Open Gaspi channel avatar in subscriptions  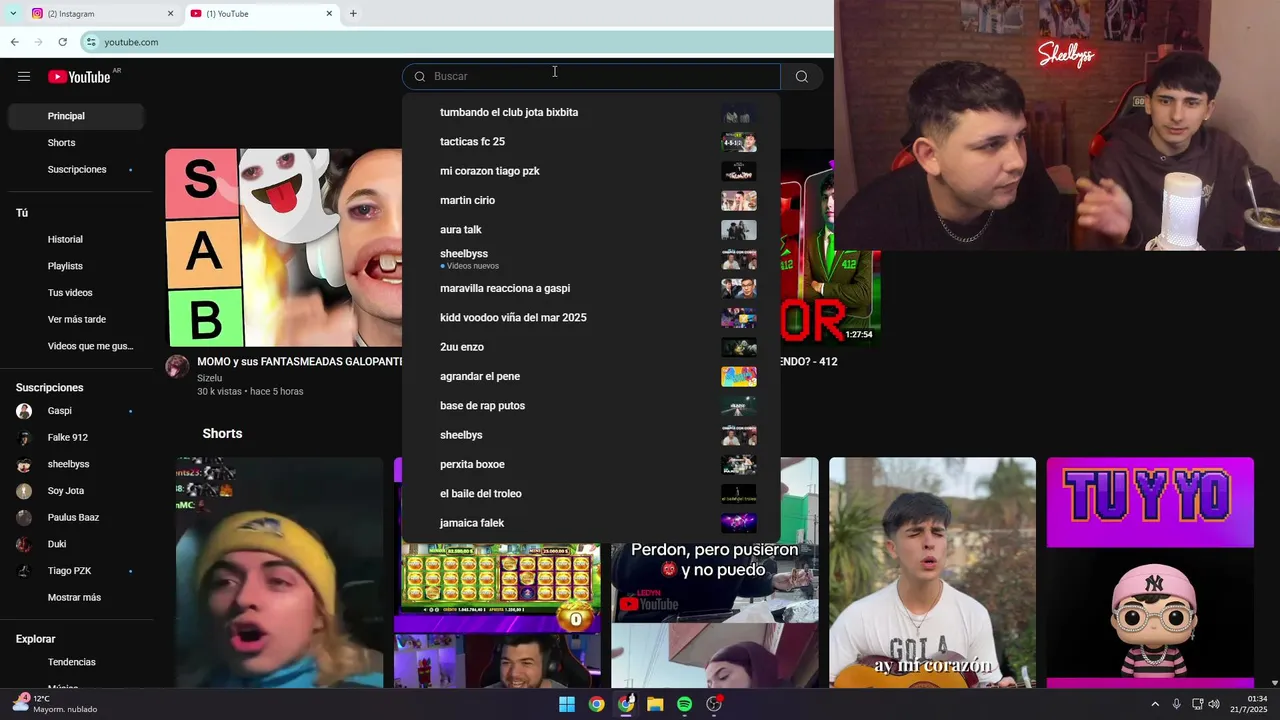pos(24,411)
